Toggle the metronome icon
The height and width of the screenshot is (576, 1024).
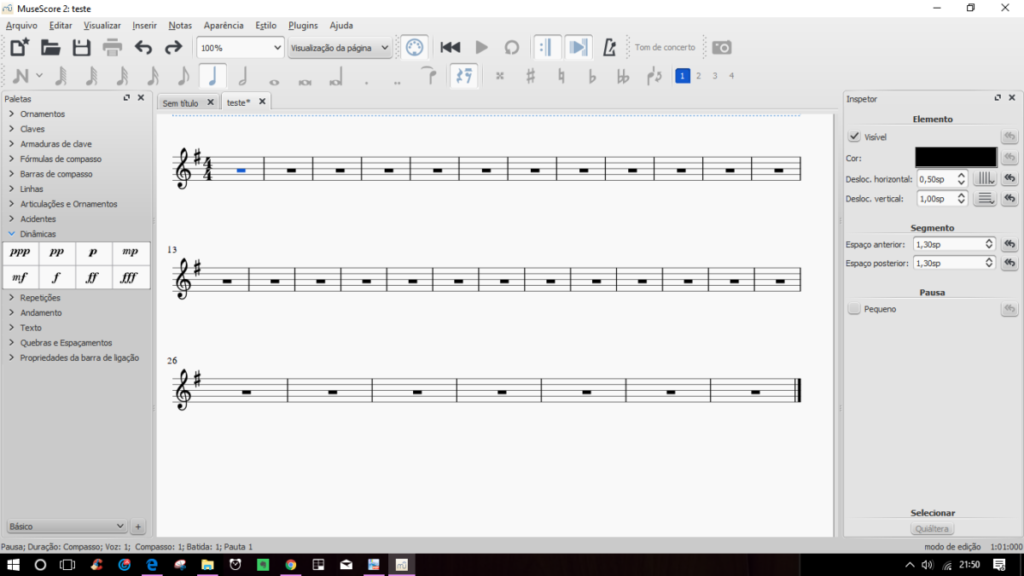tap(607, 47)
